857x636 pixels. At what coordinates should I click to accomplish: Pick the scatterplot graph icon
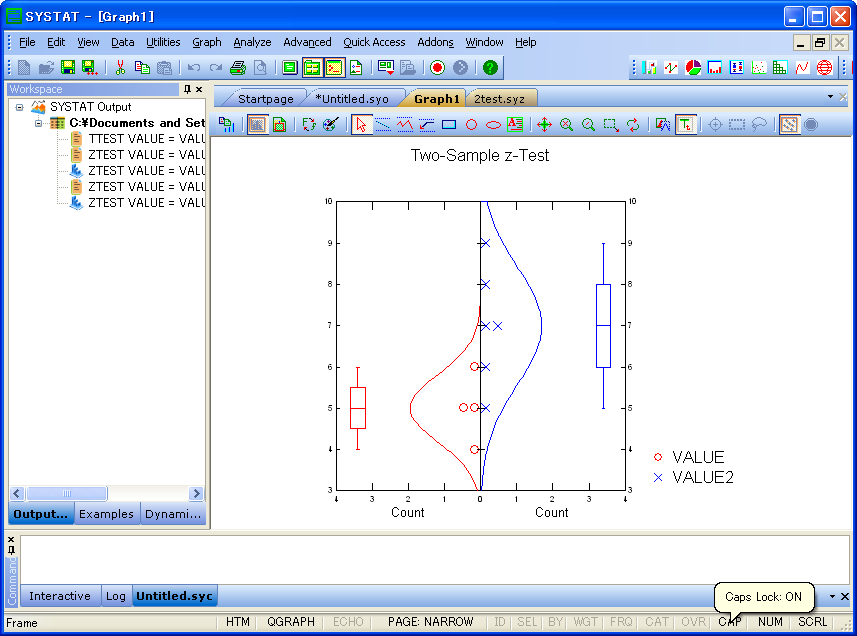click(759, 68)
